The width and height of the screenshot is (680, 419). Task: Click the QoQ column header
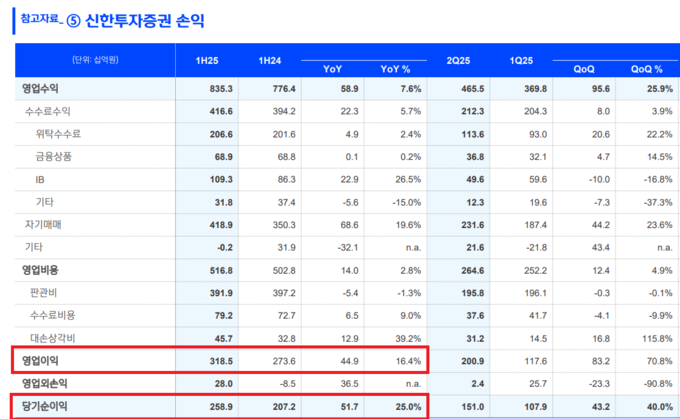[584, 69]
